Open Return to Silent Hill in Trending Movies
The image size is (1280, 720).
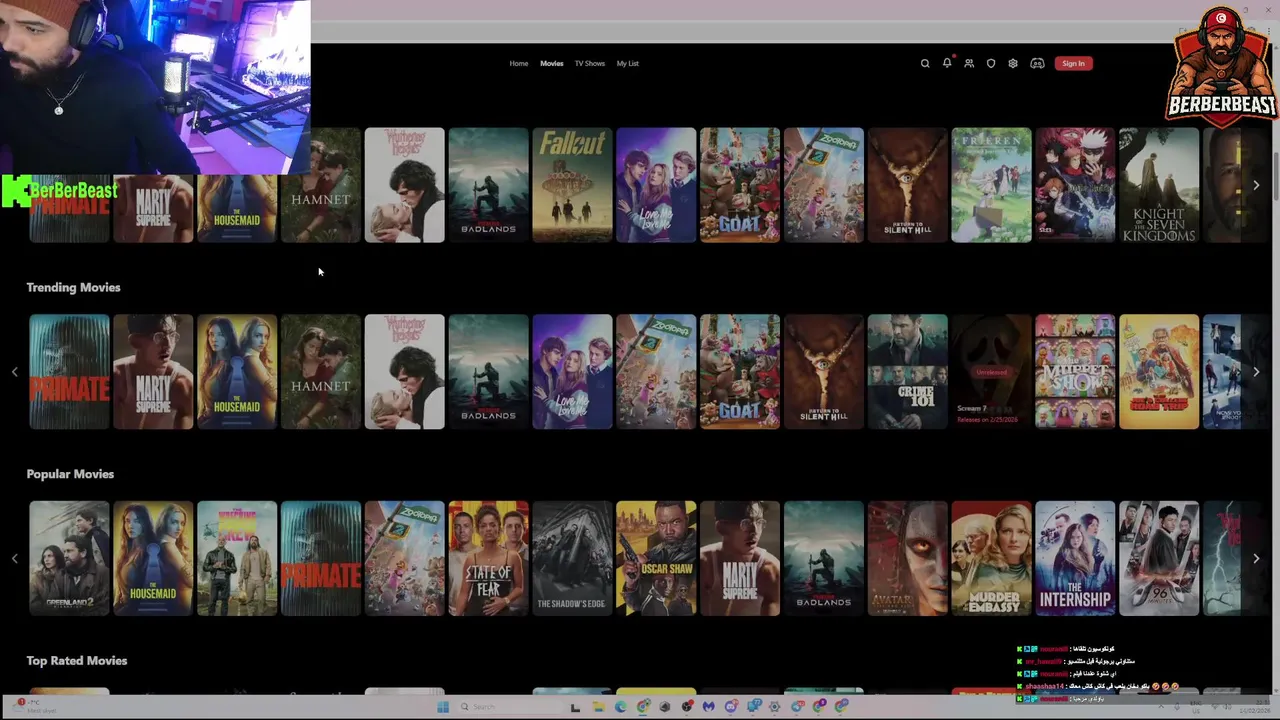pos(823,372)
